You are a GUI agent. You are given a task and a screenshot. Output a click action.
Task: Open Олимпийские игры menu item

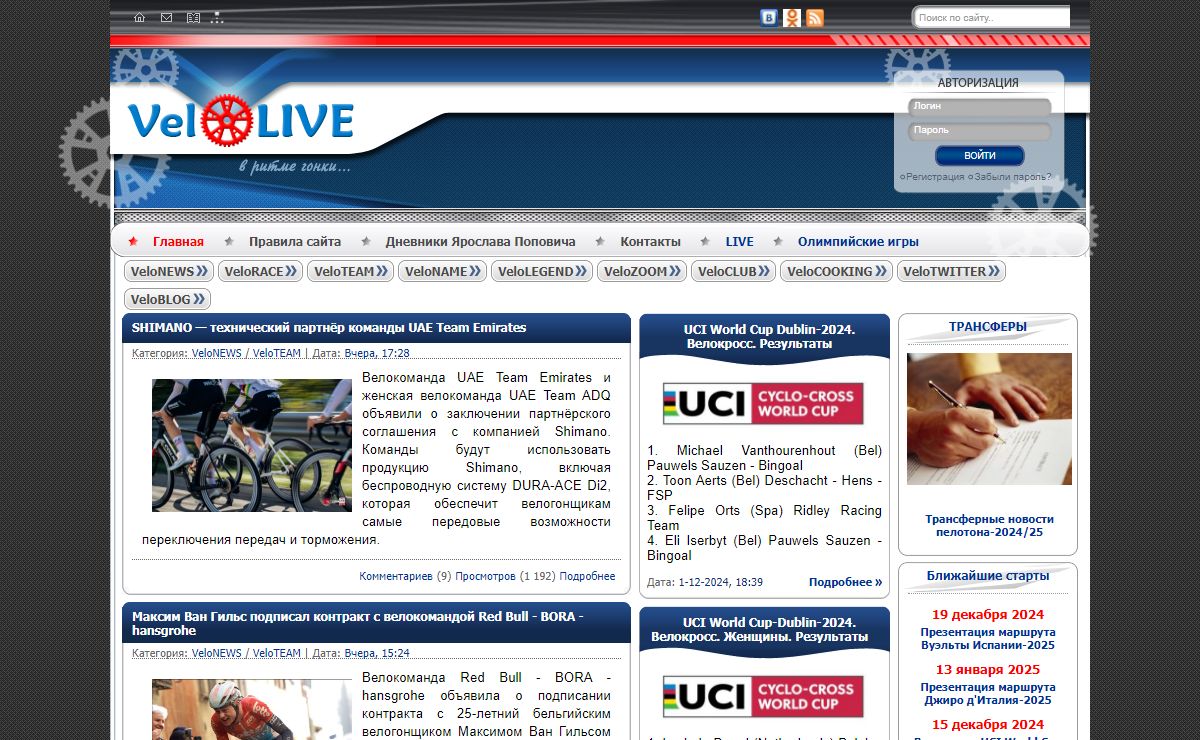(858, 241)
